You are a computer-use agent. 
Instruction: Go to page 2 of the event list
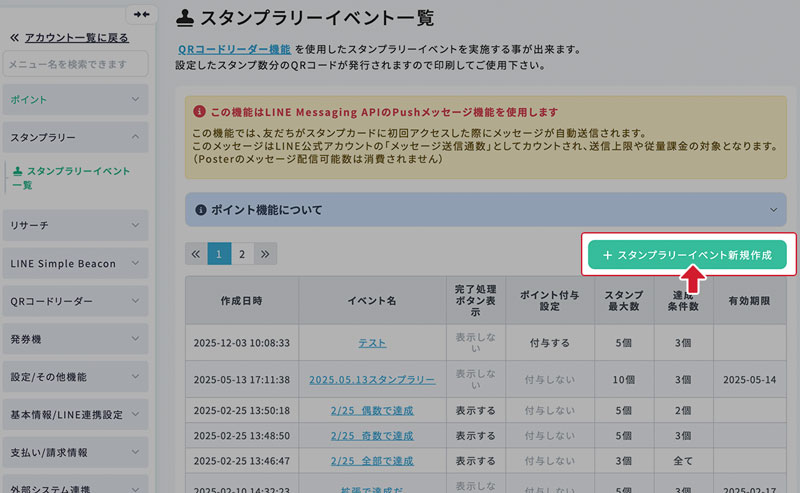coord(242,254)
